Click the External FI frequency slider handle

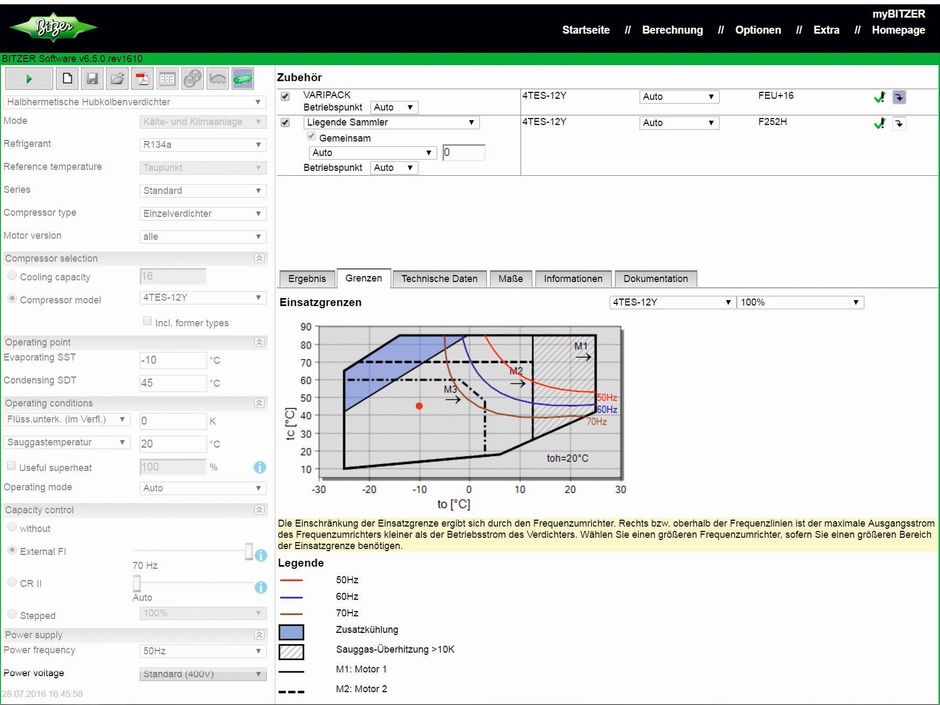click(249, 552)
